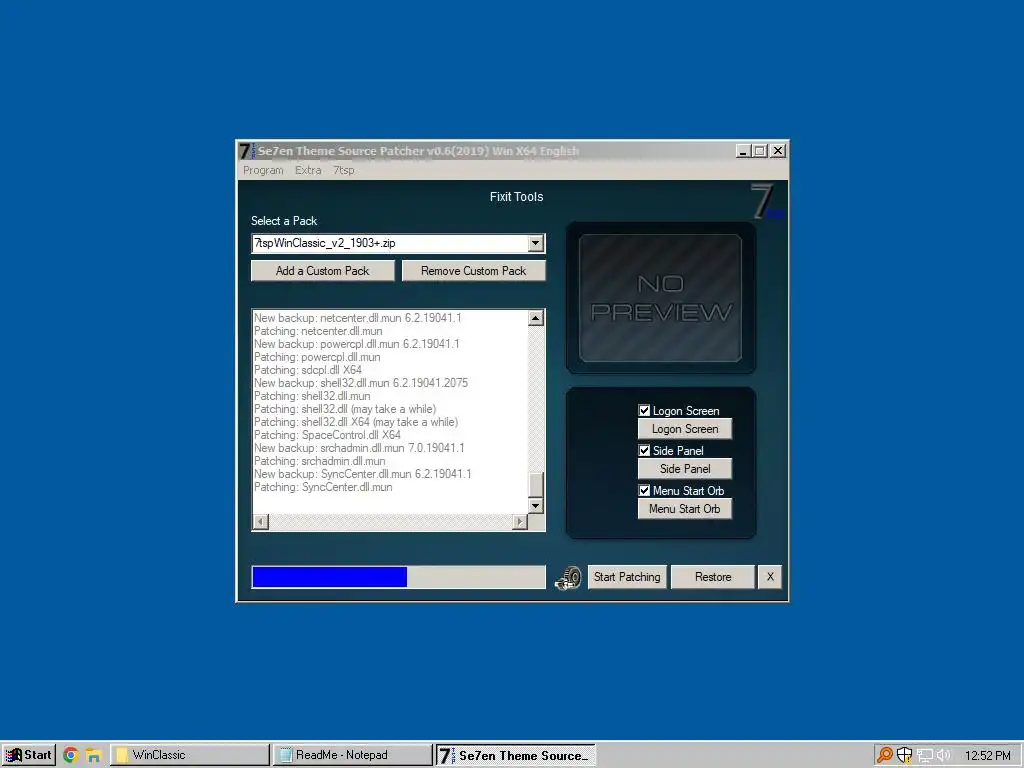Click log line 'New backup: shell32.dll.mun 6.2.19041.2075'

coord(361,383)
